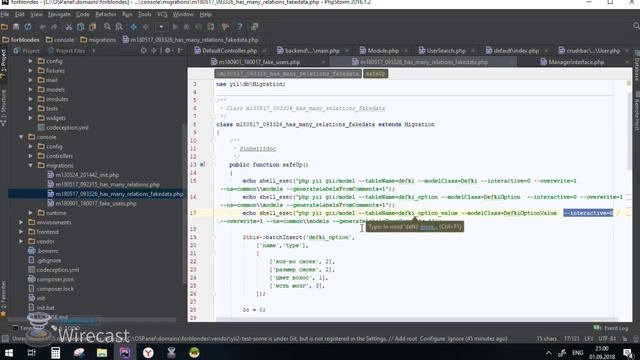The width and height of the screenshot is (640, 360).
Task: Click the Run play icon
Action: [x=175, y=27]
